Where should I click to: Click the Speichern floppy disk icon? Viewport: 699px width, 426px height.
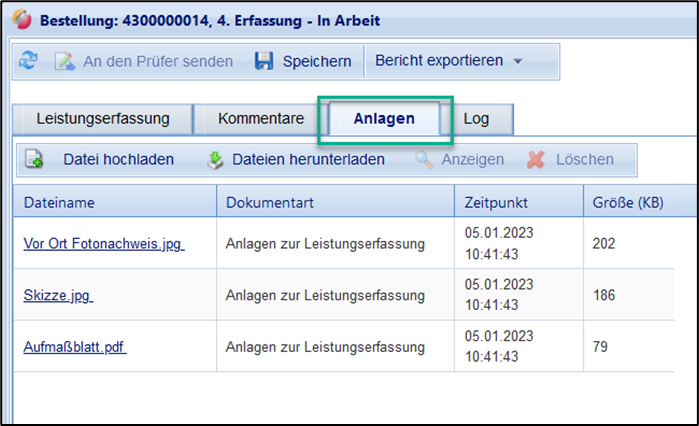264,62
